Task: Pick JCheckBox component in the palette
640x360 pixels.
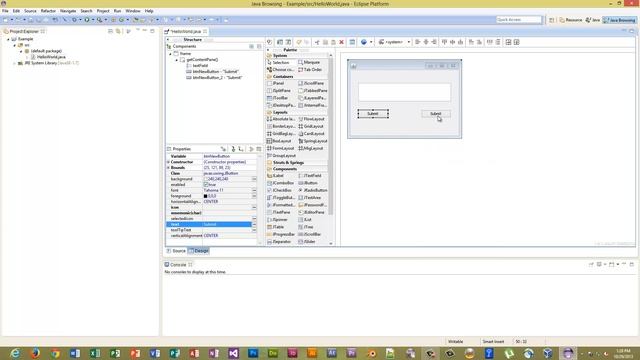Action: [280, 190]
